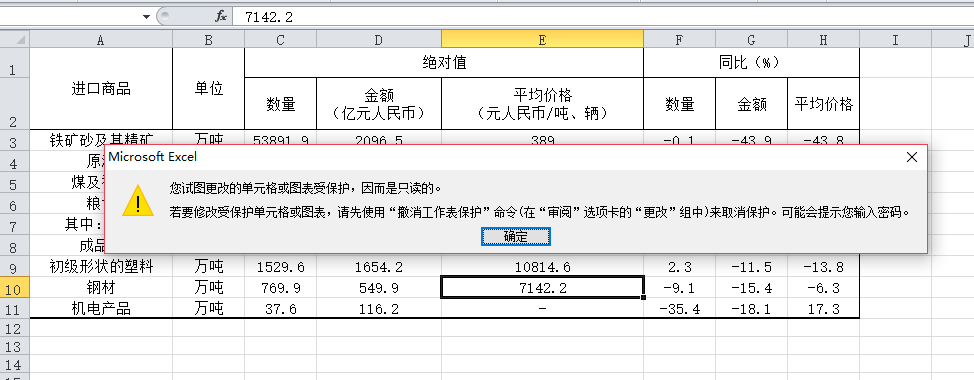Open the Name Box dropdown arrow

(x=147, y=17)
